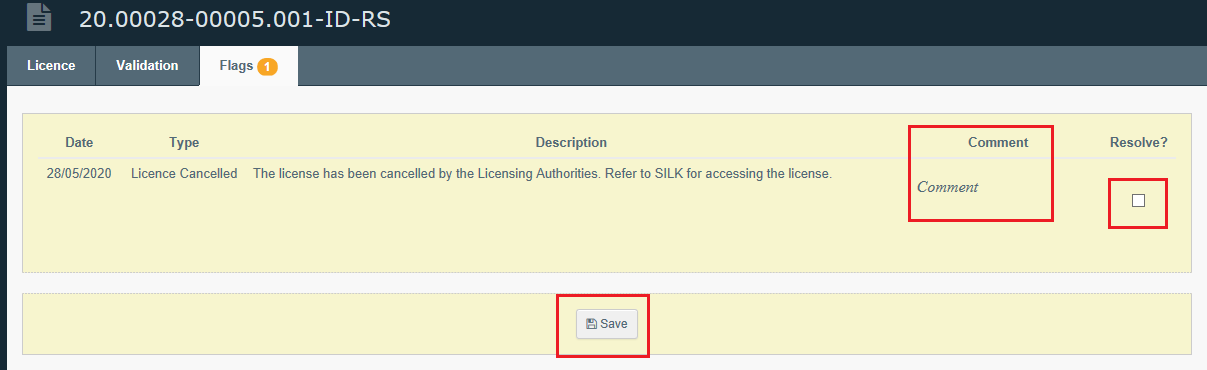Click the Description column header
This screenshot has width=1207, height=370.
coord(571,143)
